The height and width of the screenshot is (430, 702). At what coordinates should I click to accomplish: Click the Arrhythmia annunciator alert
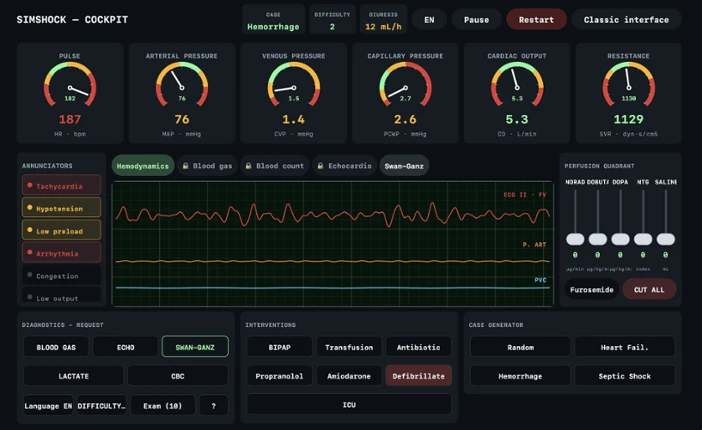coord(61,253)
